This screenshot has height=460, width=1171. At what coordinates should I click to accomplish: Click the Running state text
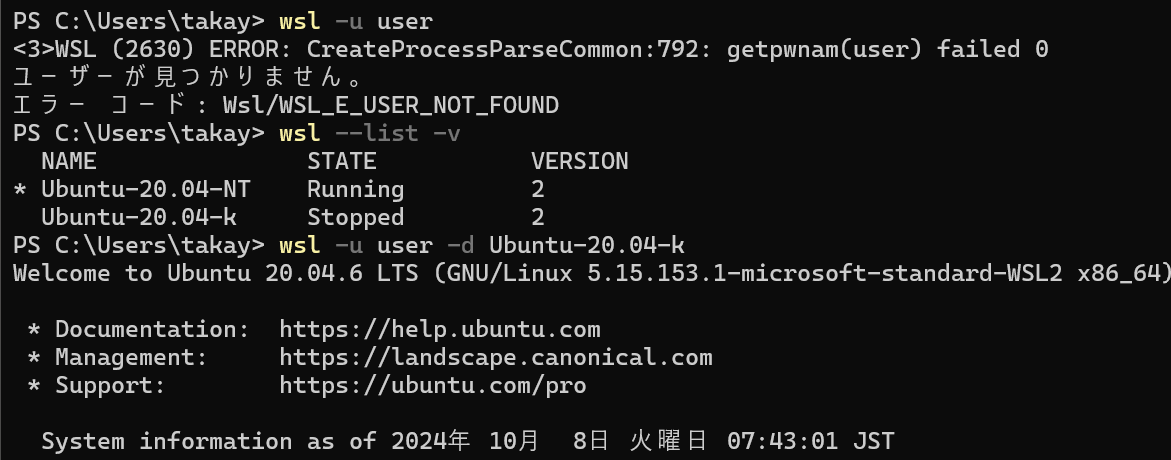pyautogui.click(x=355, y=189)
